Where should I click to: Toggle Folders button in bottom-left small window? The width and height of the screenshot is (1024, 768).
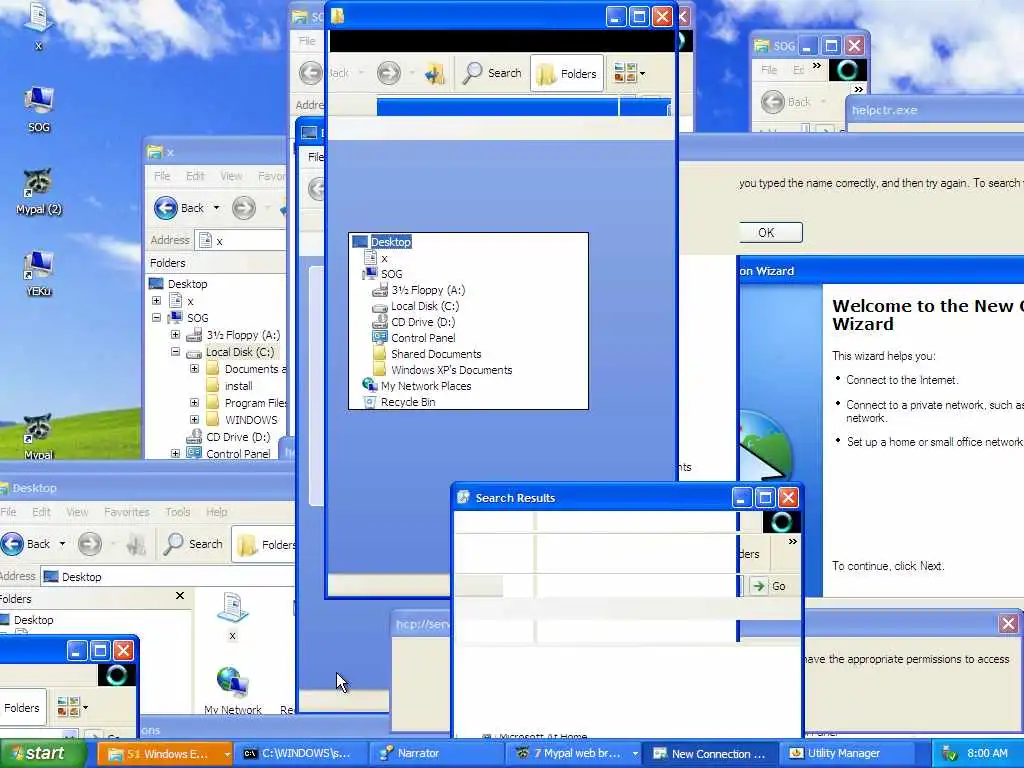(22, 707)
